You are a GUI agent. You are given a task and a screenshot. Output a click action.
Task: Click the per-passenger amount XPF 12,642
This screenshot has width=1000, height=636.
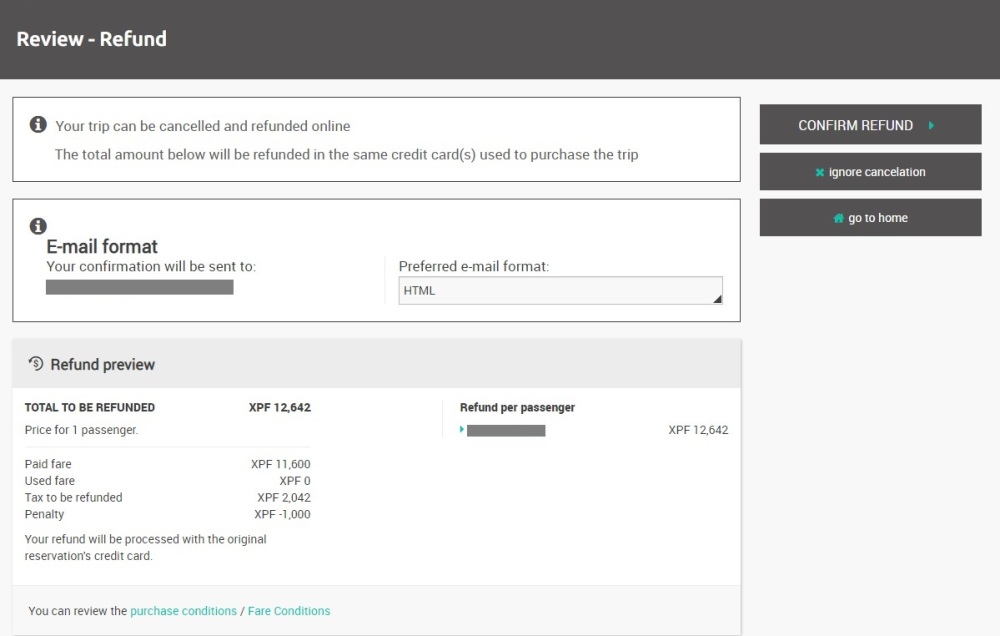[x=698, y=430]
